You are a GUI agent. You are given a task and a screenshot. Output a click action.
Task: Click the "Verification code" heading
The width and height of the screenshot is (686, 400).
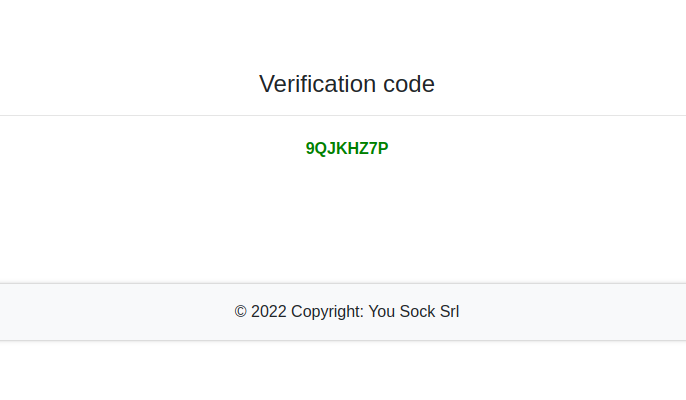click(346, 84)
